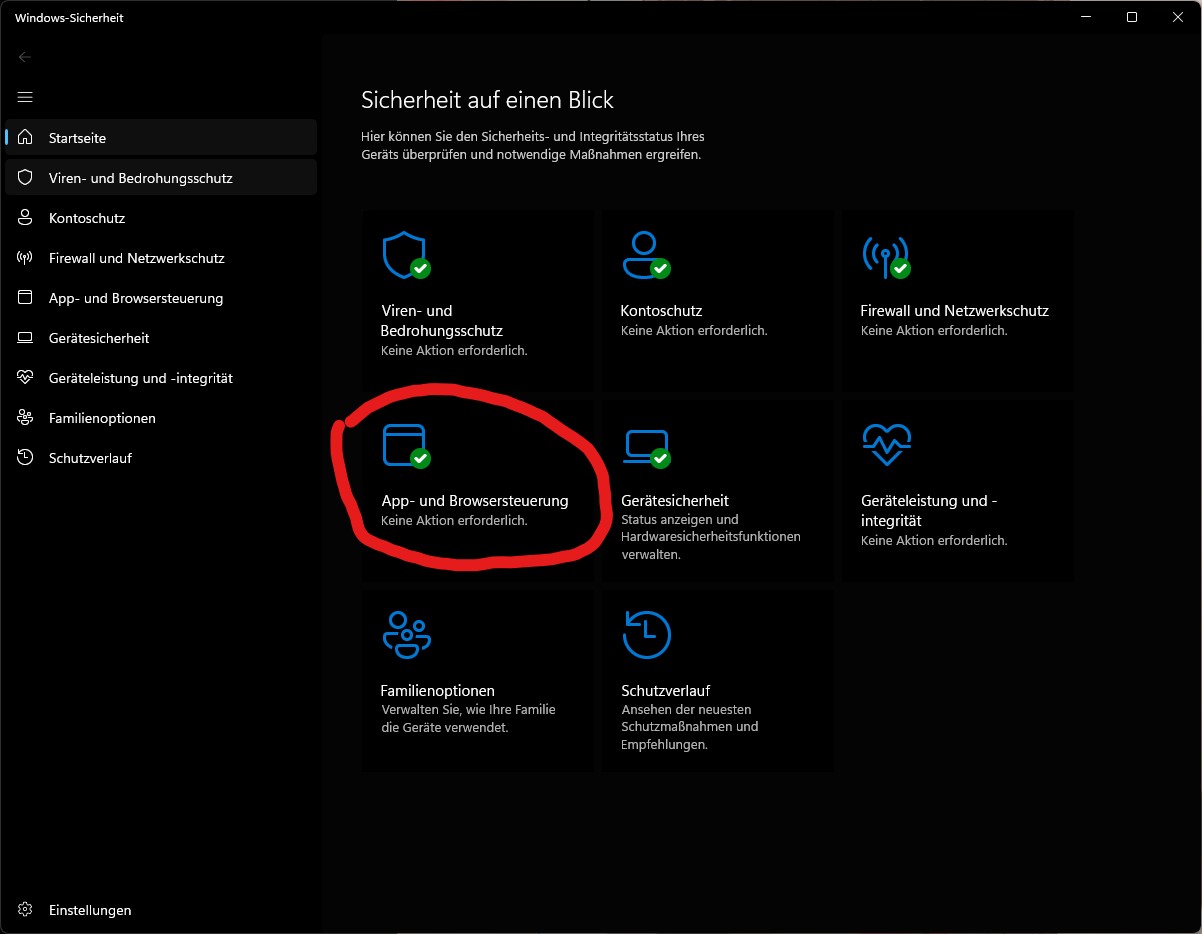The height and width of the screenshot is (934, 1202).
Task: Click the Einstellungen gear icon
Action: (25, 910)
